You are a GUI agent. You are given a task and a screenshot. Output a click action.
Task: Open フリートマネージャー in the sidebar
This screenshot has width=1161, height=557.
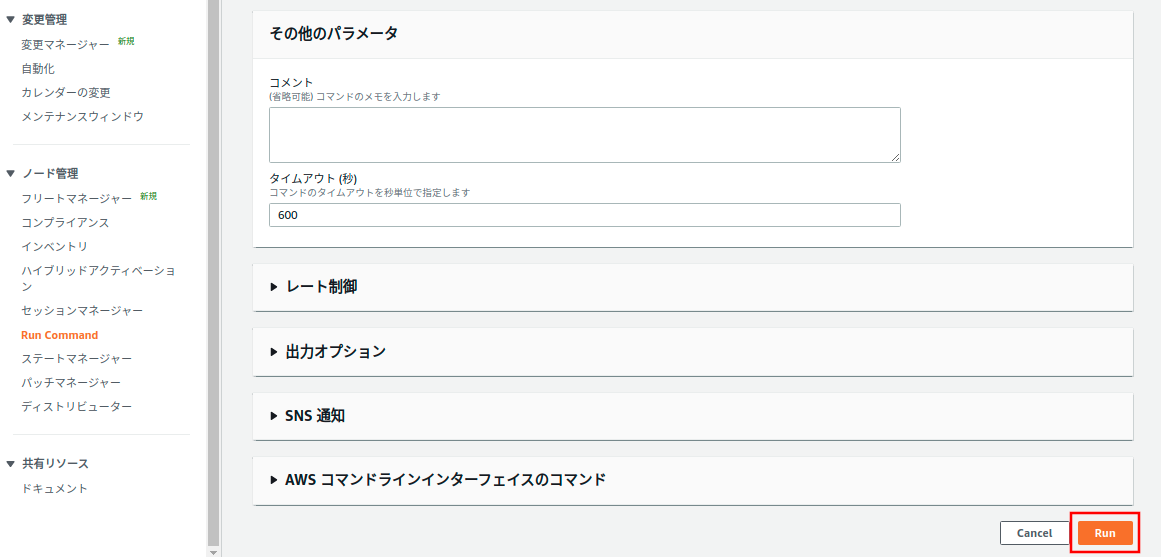[76, 199]
